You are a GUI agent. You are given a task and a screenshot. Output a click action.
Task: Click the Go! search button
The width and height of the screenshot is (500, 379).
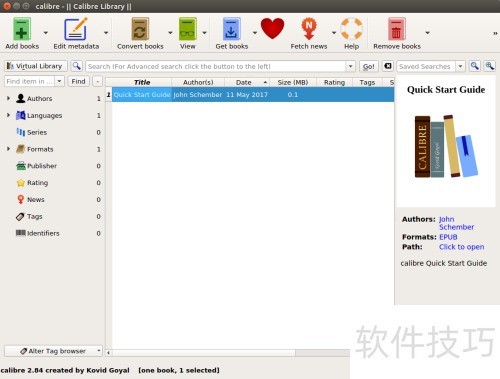[369, 66]
